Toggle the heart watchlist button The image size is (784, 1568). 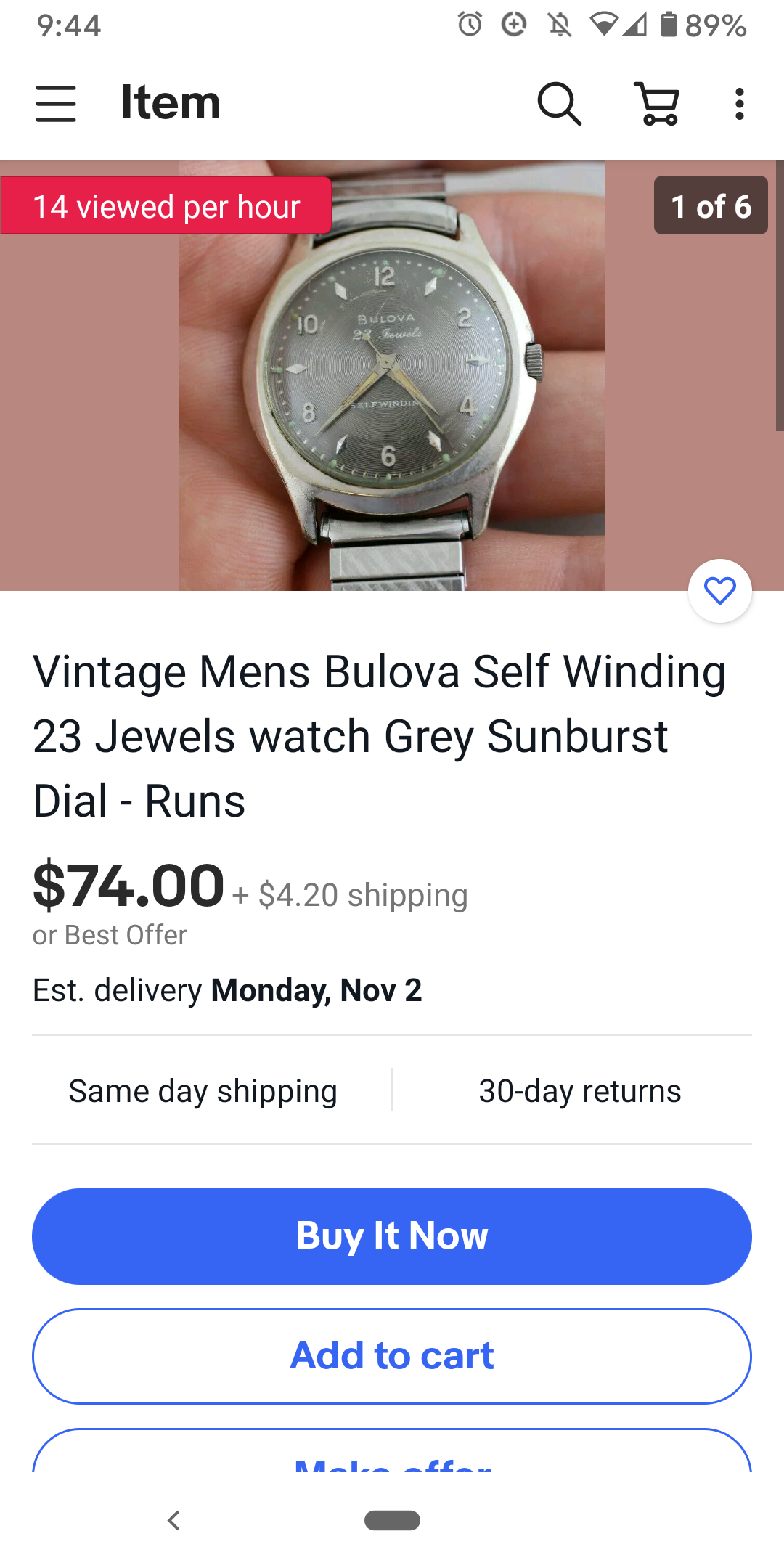[x=720, y=591]
